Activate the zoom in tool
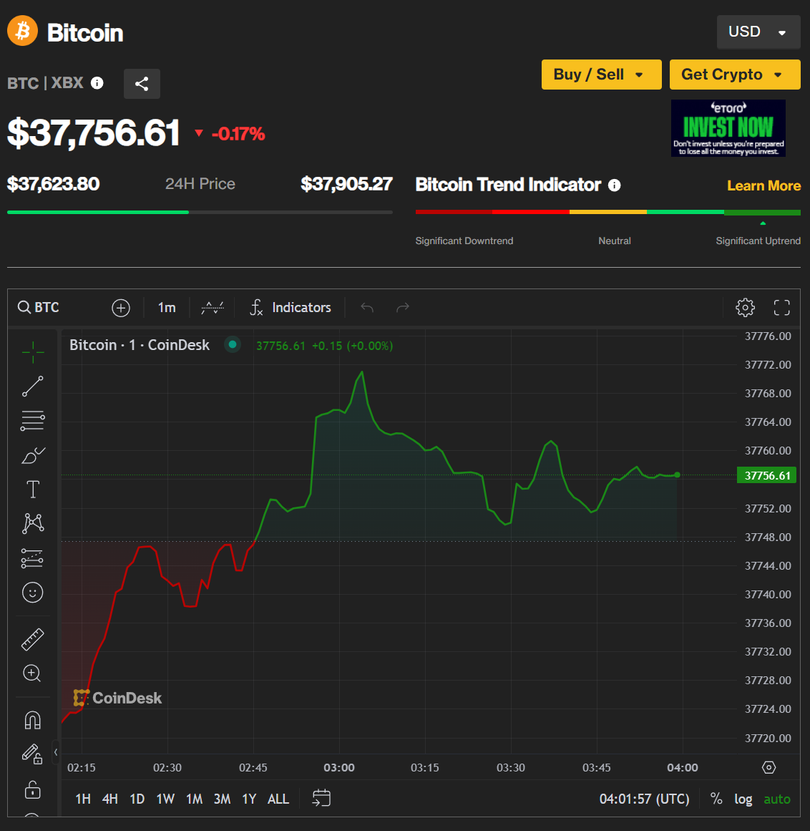The height and width of the screenshot is (831, 810). [32, 673]
